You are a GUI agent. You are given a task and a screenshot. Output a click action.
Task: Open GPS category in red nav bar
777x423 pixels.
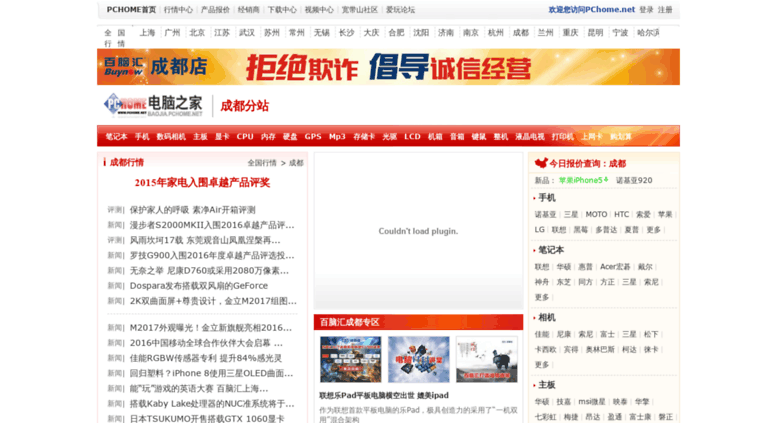pyautogui.click(x=313, y=137)
